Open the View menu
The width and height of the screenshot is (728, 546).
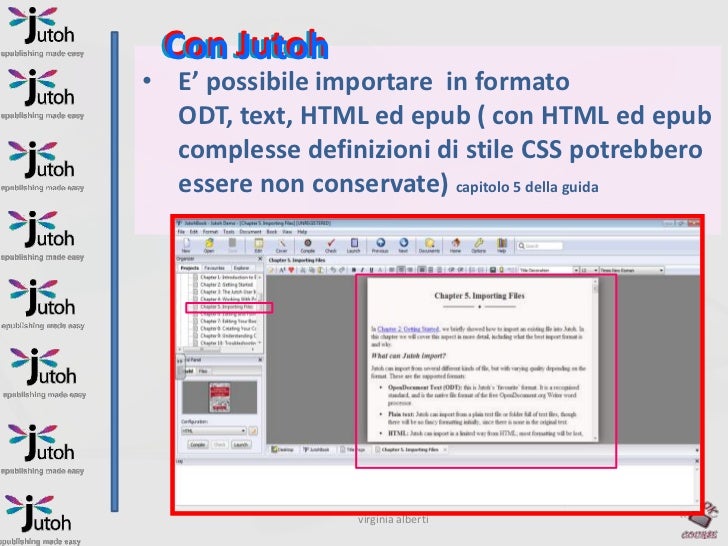[x=287, y=231]
